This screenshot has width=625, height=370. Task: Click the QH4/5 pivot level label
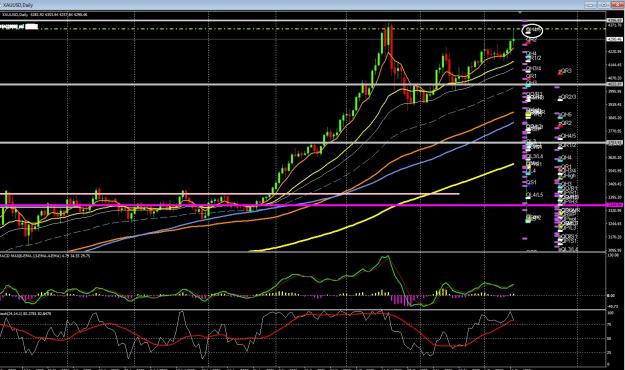tap(568, 136)
